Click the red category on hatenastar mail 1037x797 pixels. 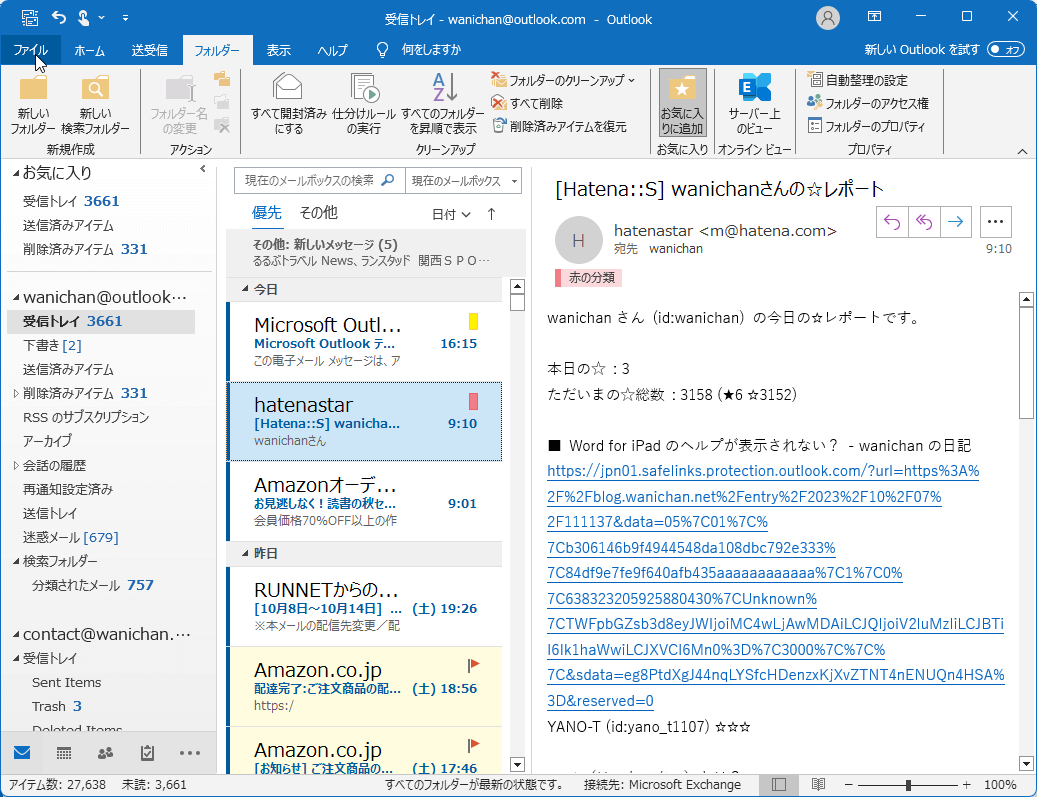pos(473,401)
